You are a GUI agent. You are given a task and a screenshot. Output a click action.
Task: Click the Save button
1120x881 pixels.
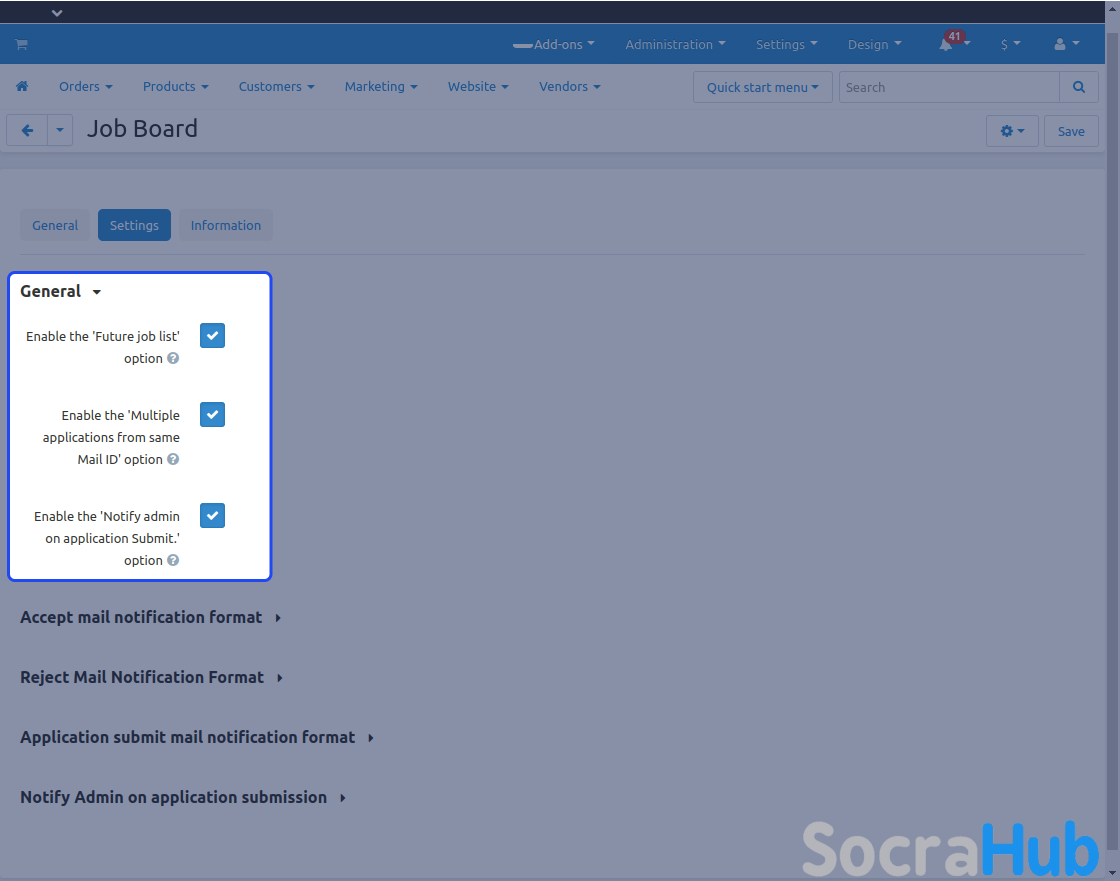coord(1071,131)
